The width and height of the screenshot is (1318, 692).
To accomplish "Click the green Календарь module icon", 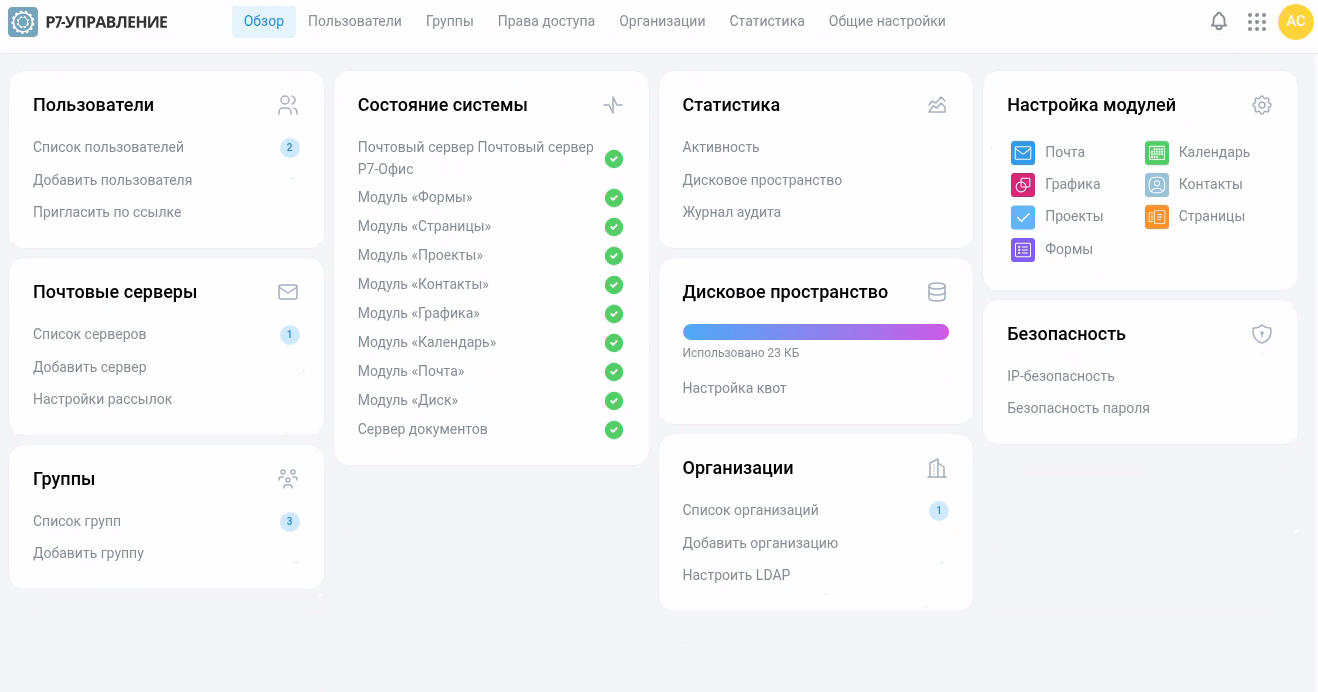I will pyautogui.click(x=1157, y=152).
